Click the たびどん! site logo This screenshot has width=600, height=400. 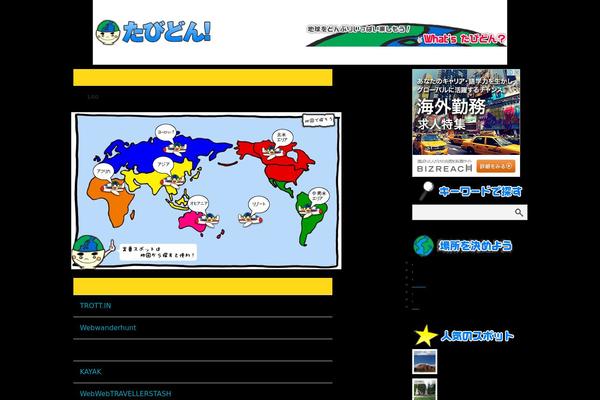point(153,32)
